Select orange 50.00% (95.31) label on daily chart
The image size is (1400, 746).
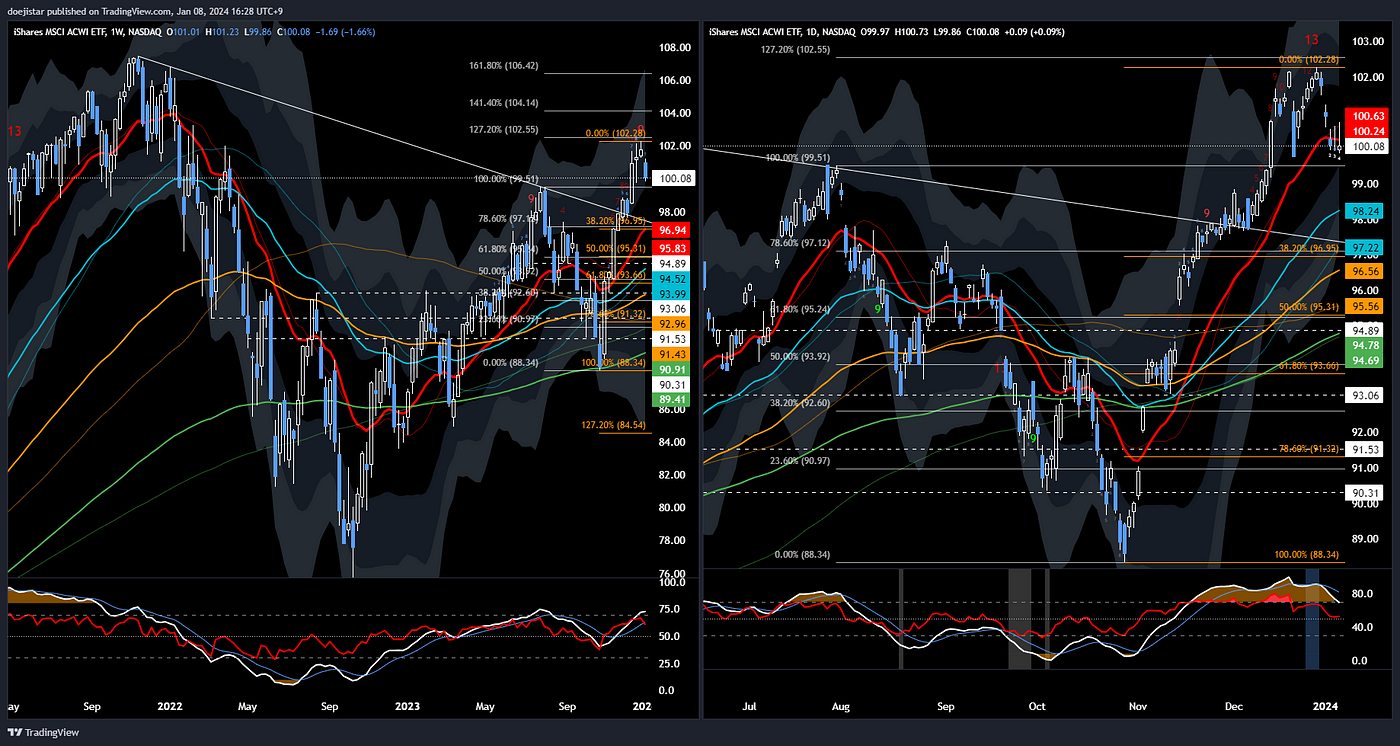[1307, 307]
